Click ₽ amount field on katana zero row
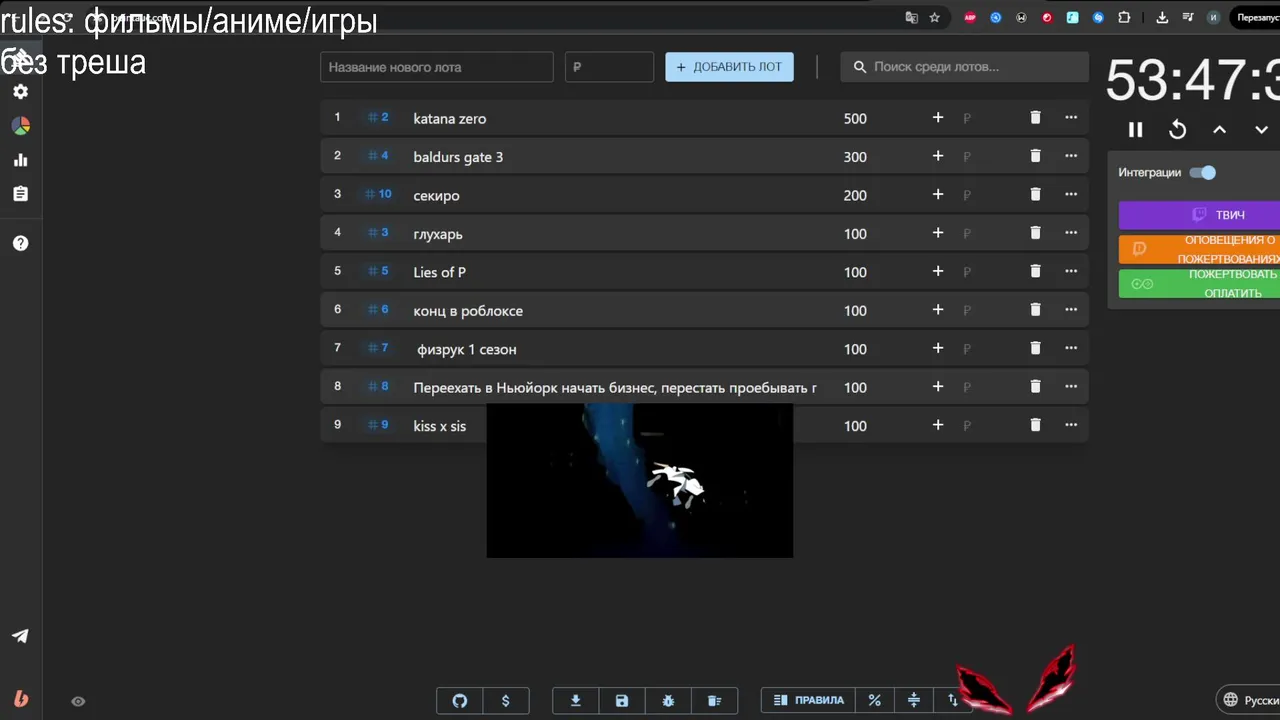 coord(967,118)
